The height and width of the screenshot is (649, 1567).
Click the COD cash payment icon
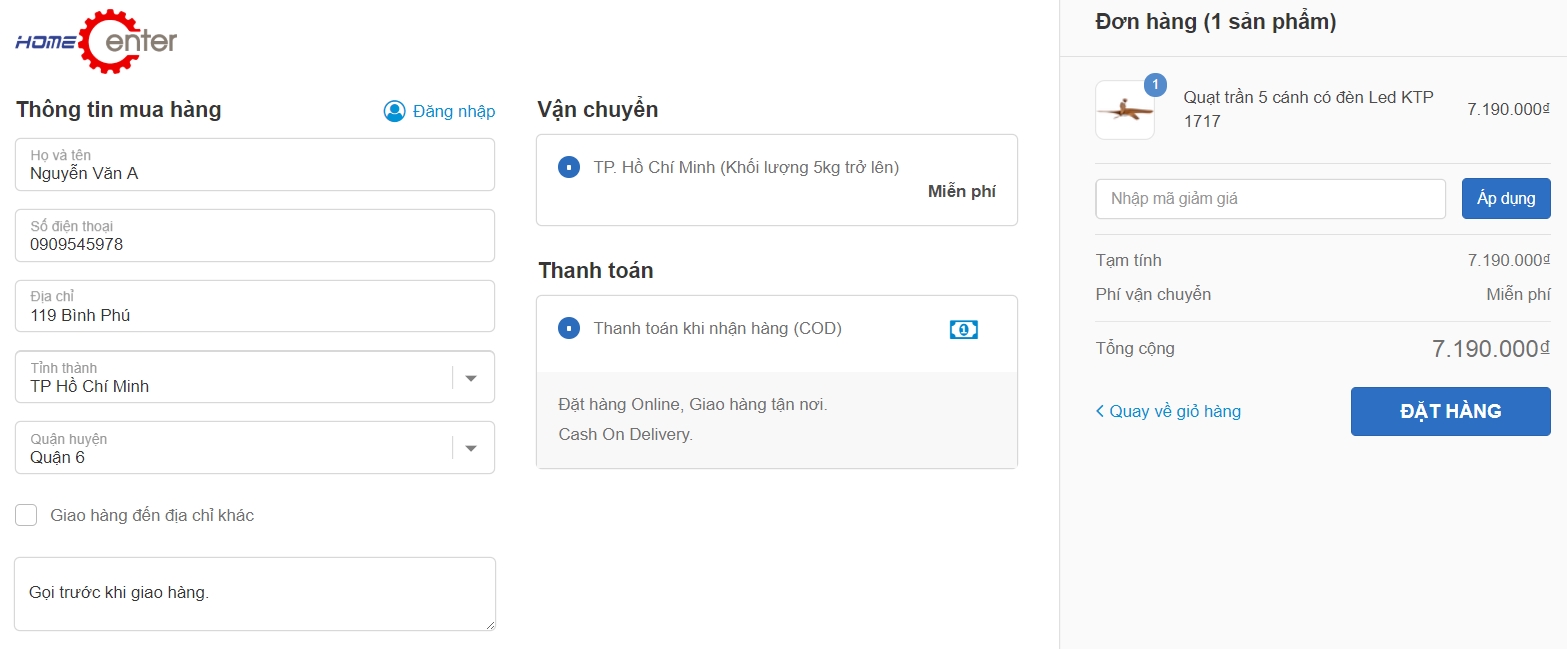963,329
